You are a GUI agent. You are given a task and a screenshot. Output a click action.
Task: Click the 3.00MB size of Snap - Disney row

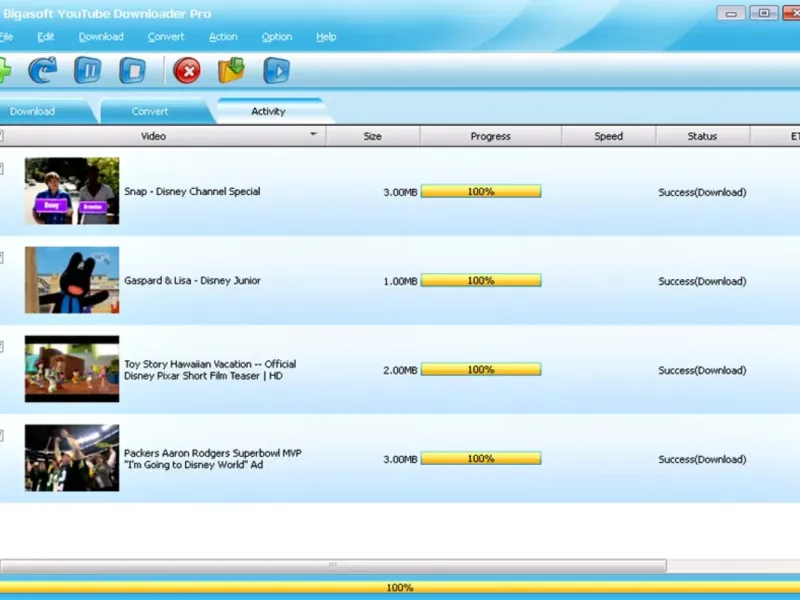click(400, 192)
